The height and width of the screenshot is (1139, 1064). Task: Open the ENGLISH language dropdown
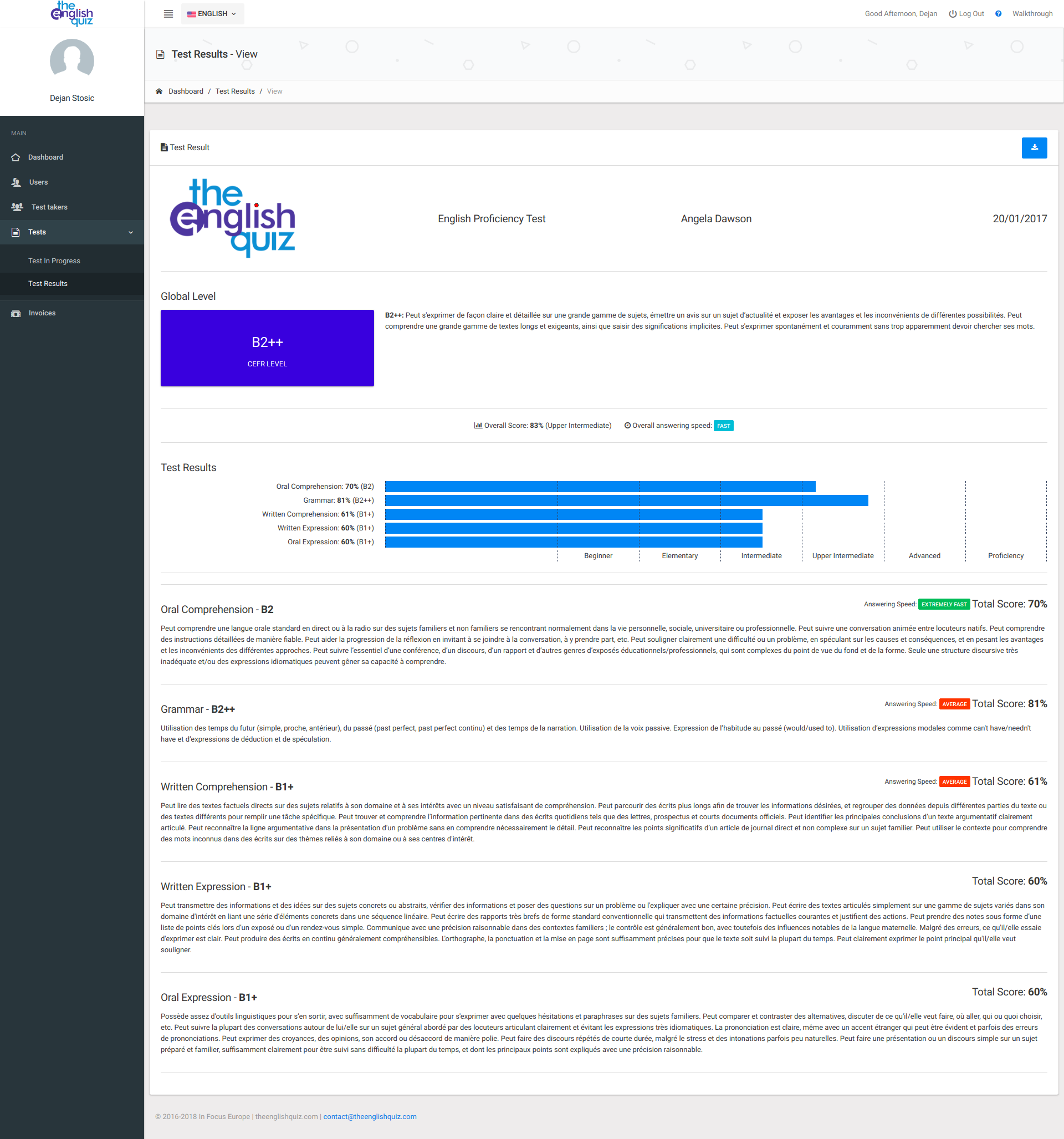[x=212, y=14]
